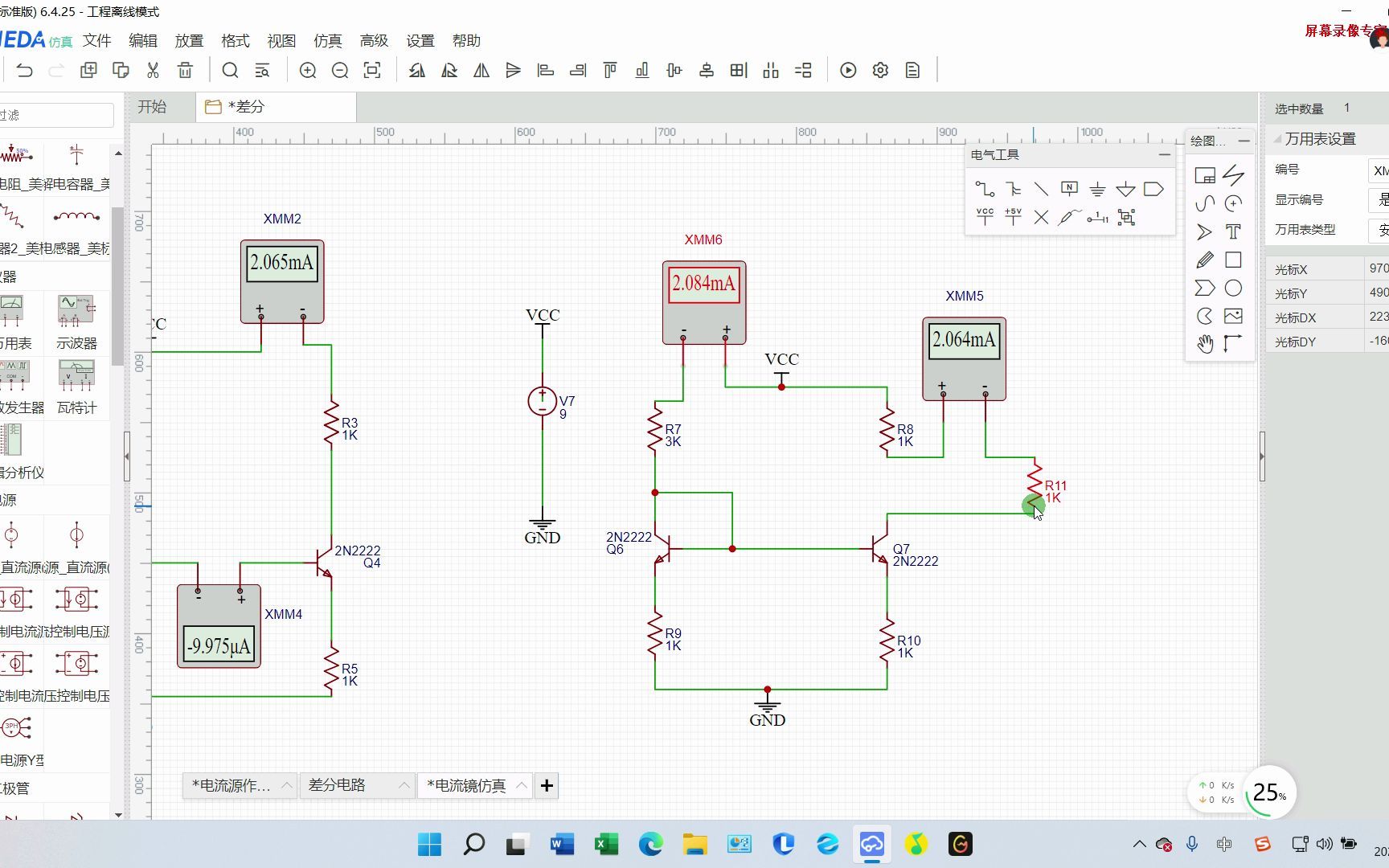
Task: Collapse the left component panel handle
Action: (127, 456)
